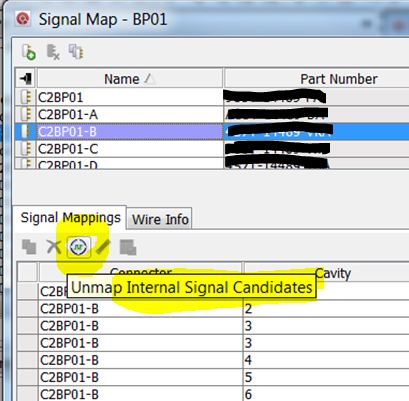This screenshot has width=409, height=401.
Task: Click the delete connector icon with X
Action: pyautogui.click(x=53, y=52)
